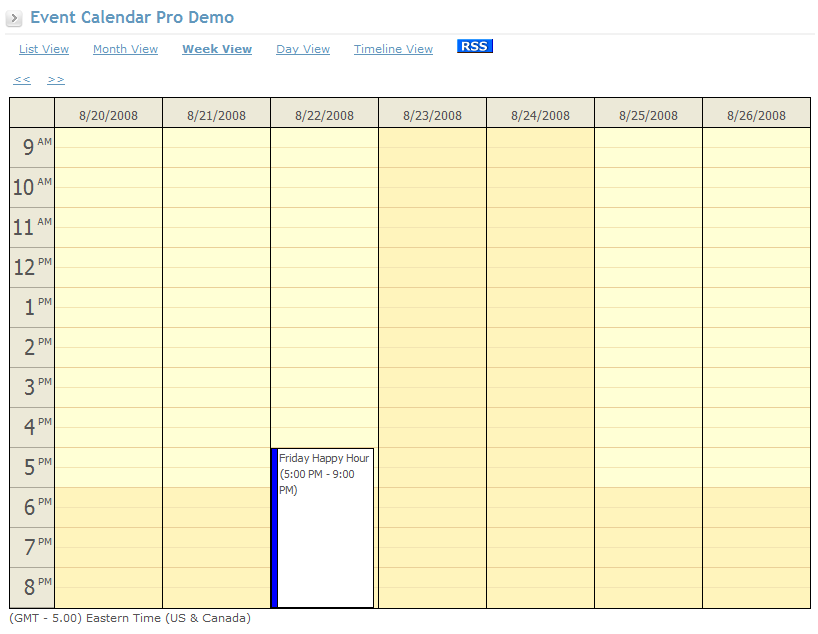Advance to next week with >> link
The width and height of the screenshot is (818, 634).
coord(56,80)
